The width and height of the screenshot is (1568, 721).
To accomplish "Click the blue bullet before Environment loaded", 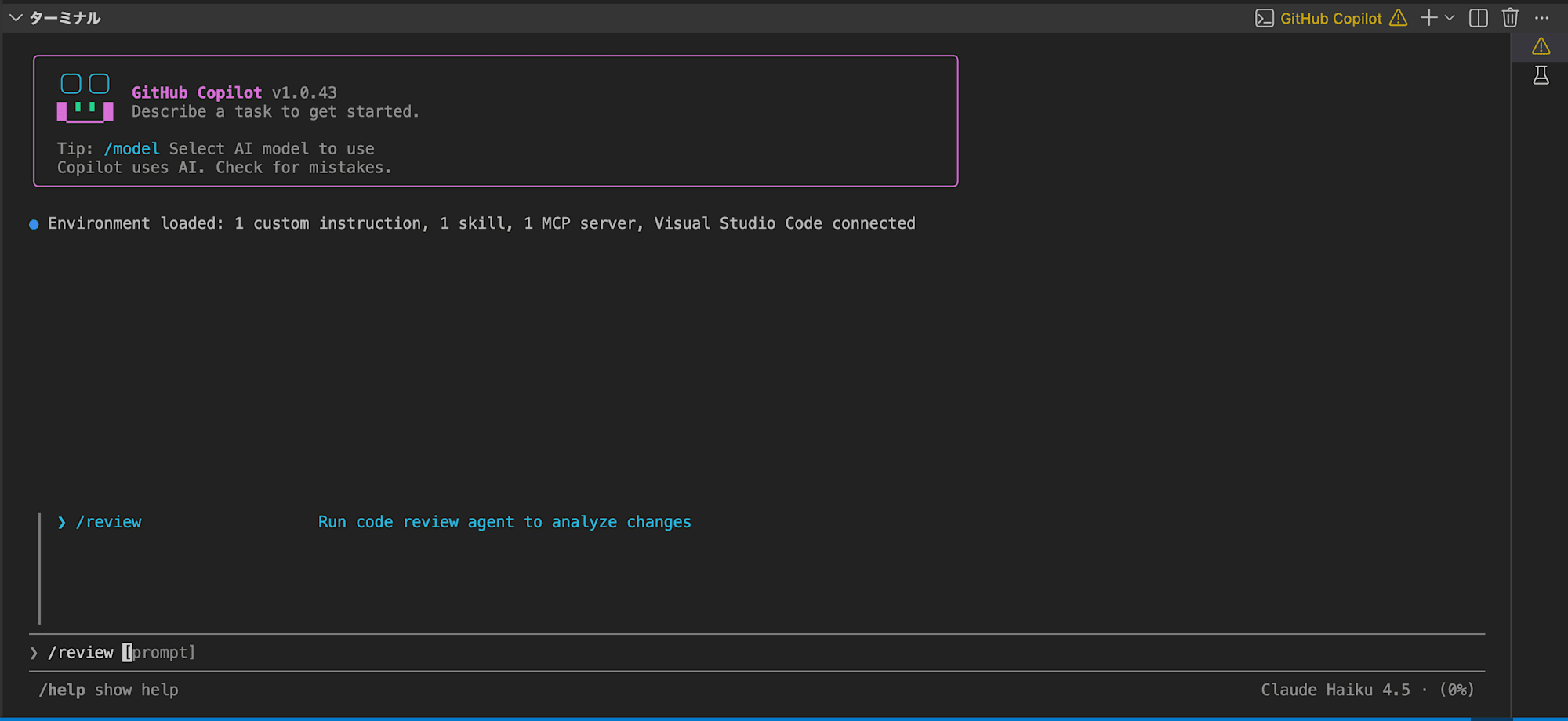I will click(34, 225).
